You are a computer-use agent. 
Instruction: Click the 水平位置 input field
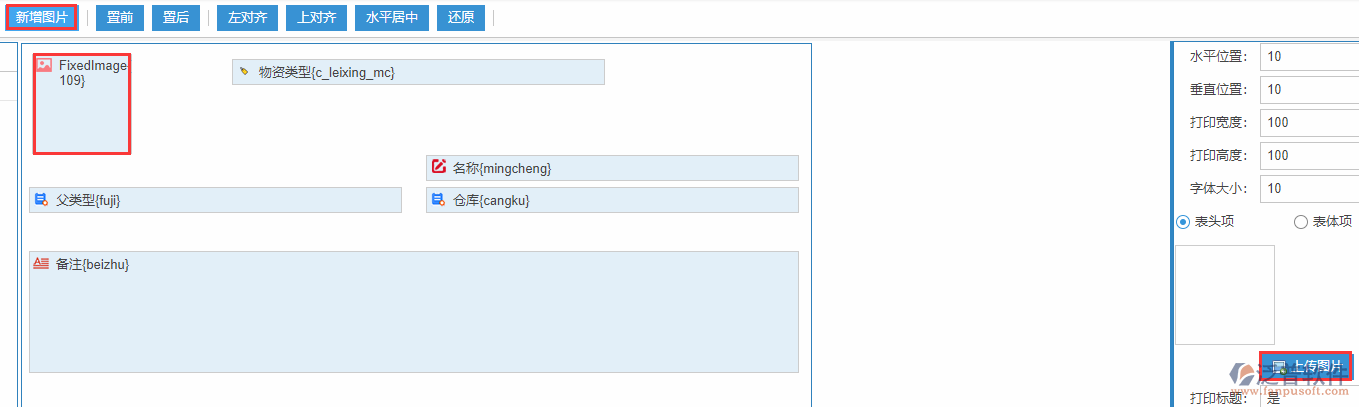pyautogui.click(x=1309, y=56)
